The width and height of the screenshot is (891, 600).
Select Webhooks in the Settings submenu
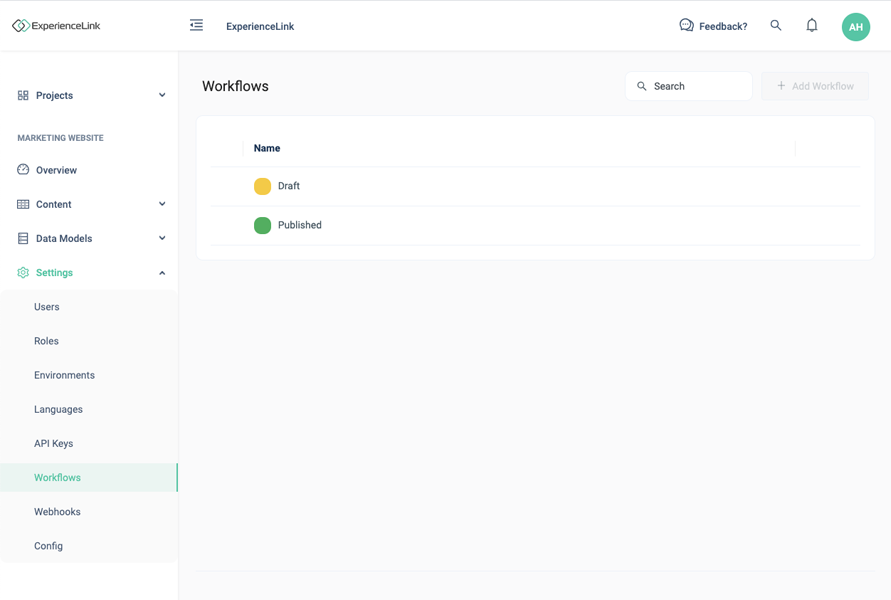click(57, 512)
